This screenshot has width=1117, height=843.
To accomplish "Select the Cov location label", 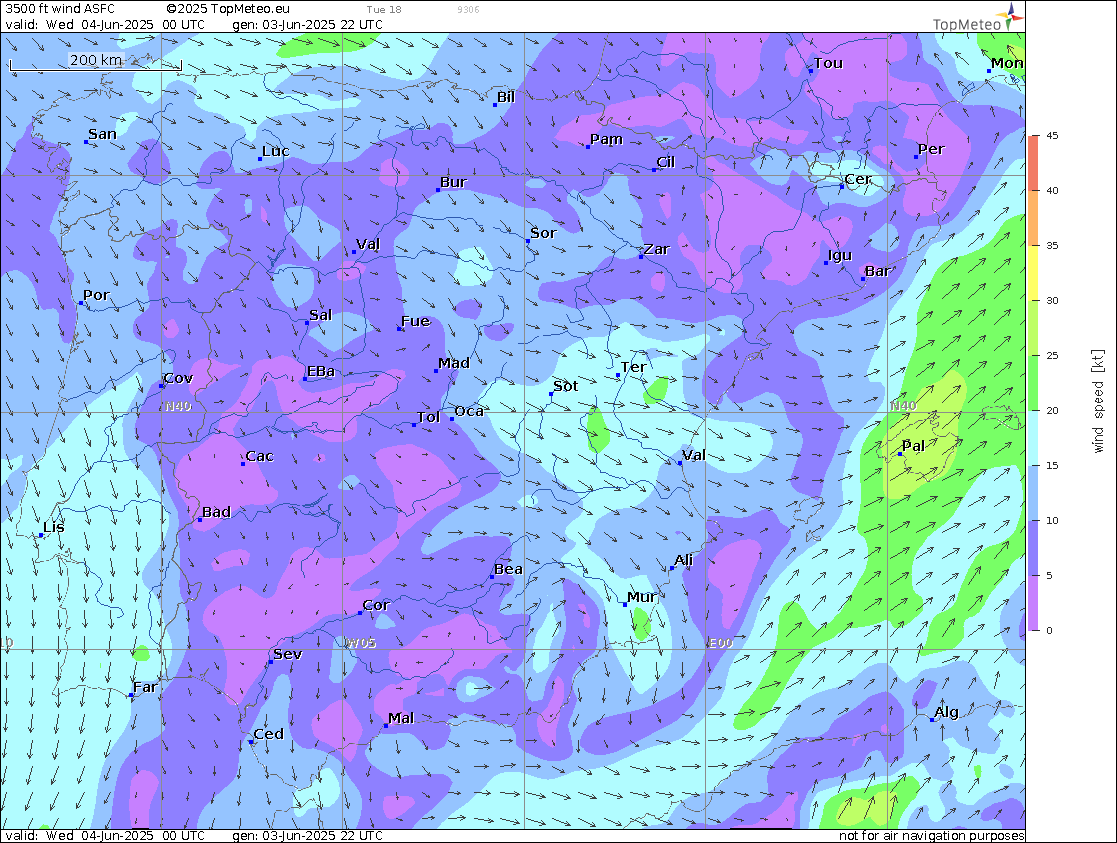I will (178, 378).
